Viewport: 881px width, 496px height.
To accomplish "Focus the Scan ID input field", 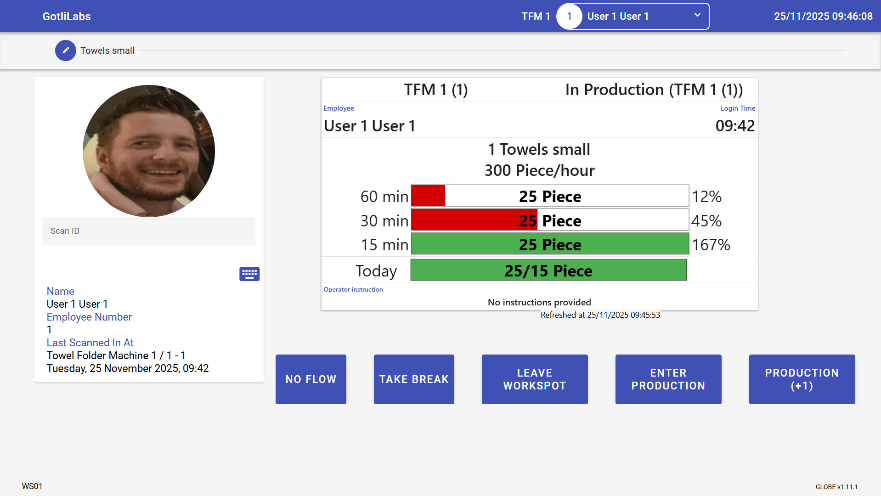I will click(x=148, y=231).
